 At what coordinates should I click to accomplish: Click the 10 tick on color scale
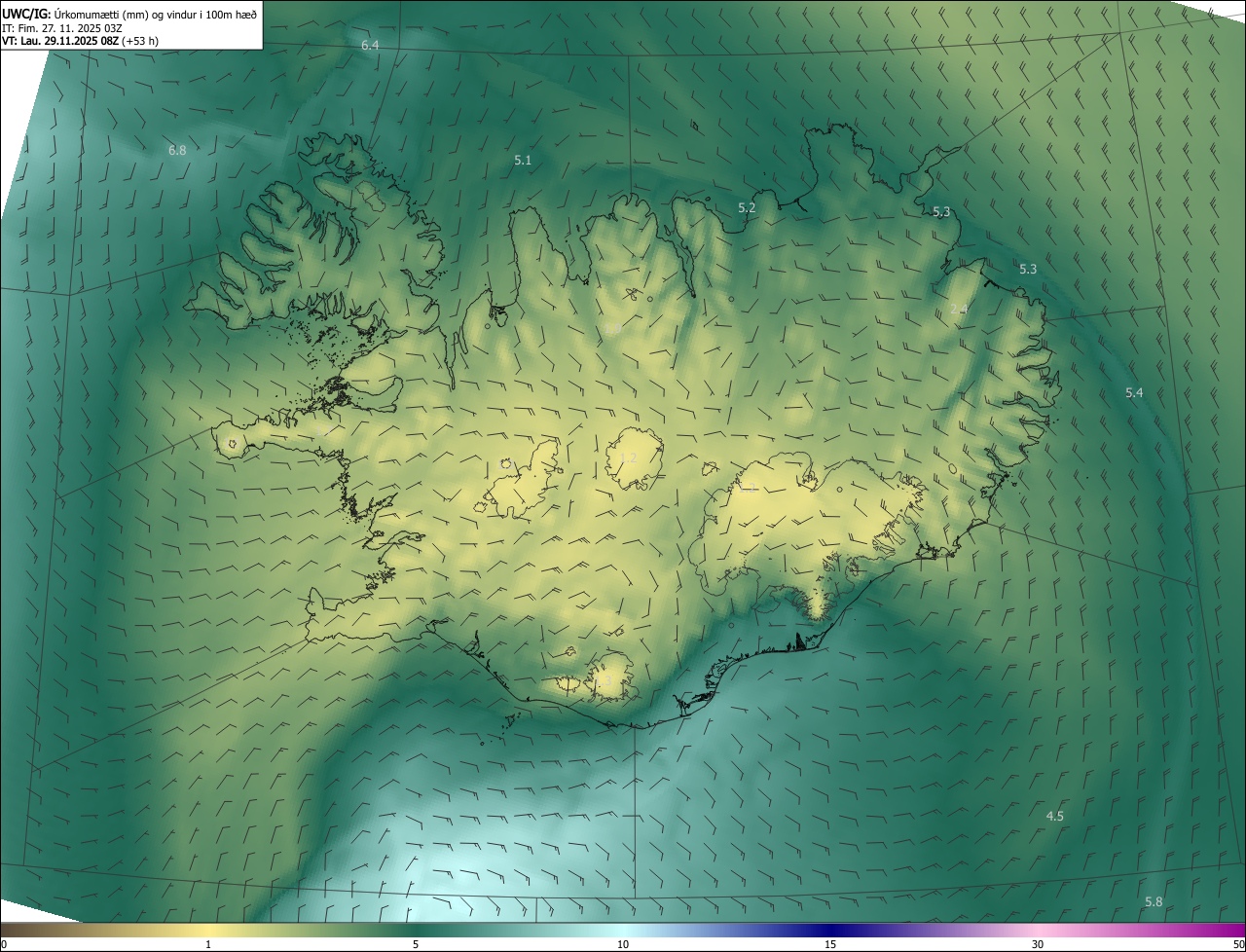coord(623,944)
